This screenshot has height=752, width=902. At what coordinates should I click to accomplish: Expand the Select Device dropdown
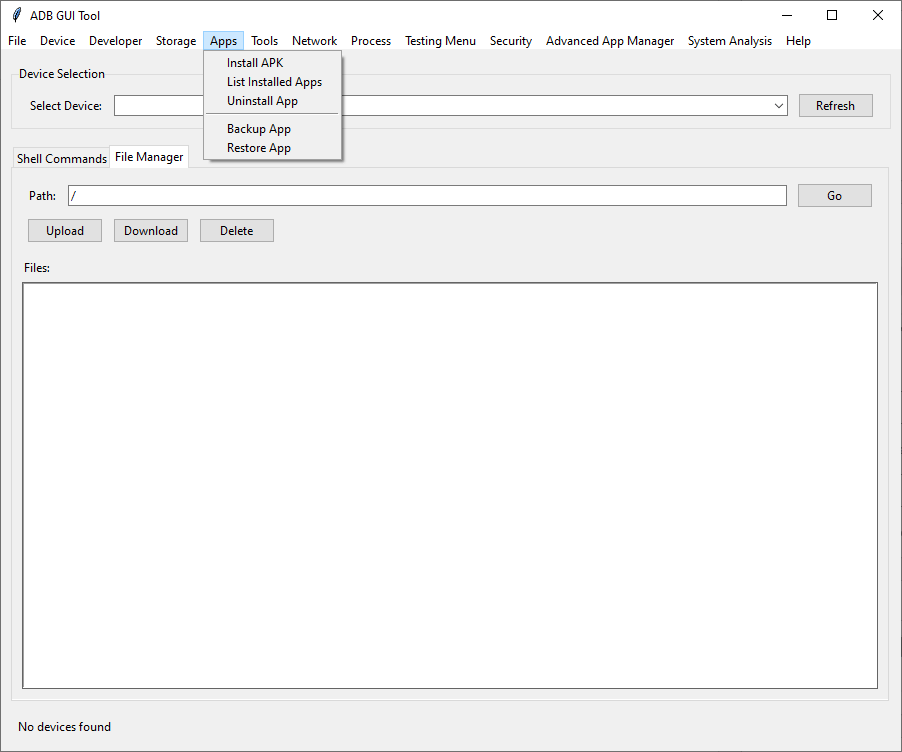(779, 105)
